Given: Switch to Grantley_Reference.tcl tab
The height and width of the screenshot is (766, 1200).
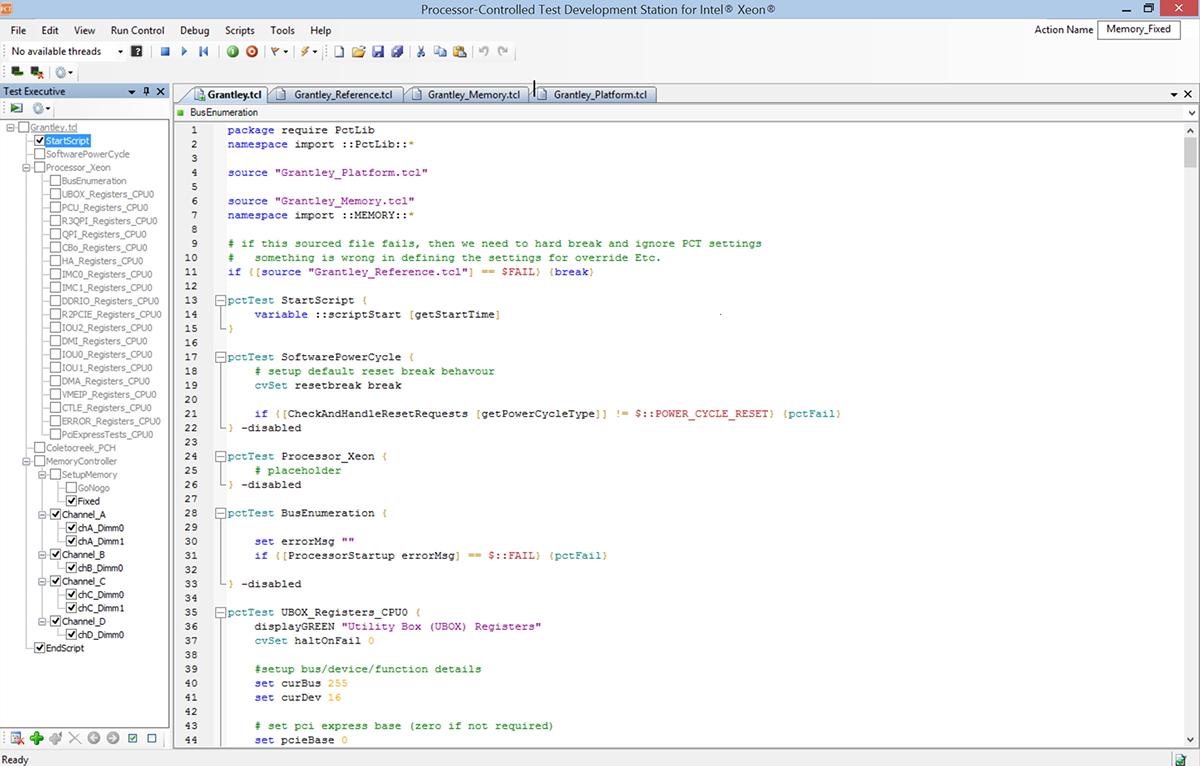Looking at the screenshot, I should point(337,95).
